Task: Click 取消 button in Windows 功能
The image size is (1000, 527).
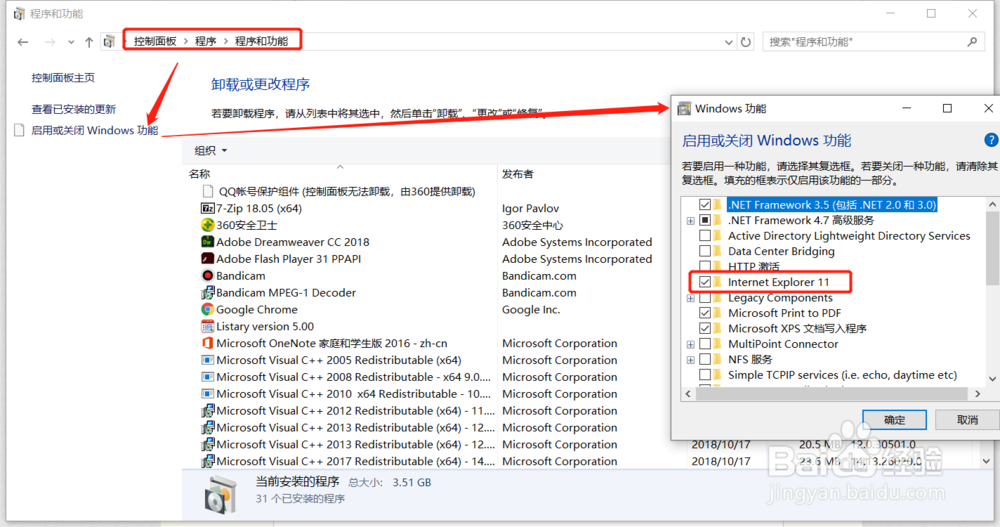Action: coord(967,420)
